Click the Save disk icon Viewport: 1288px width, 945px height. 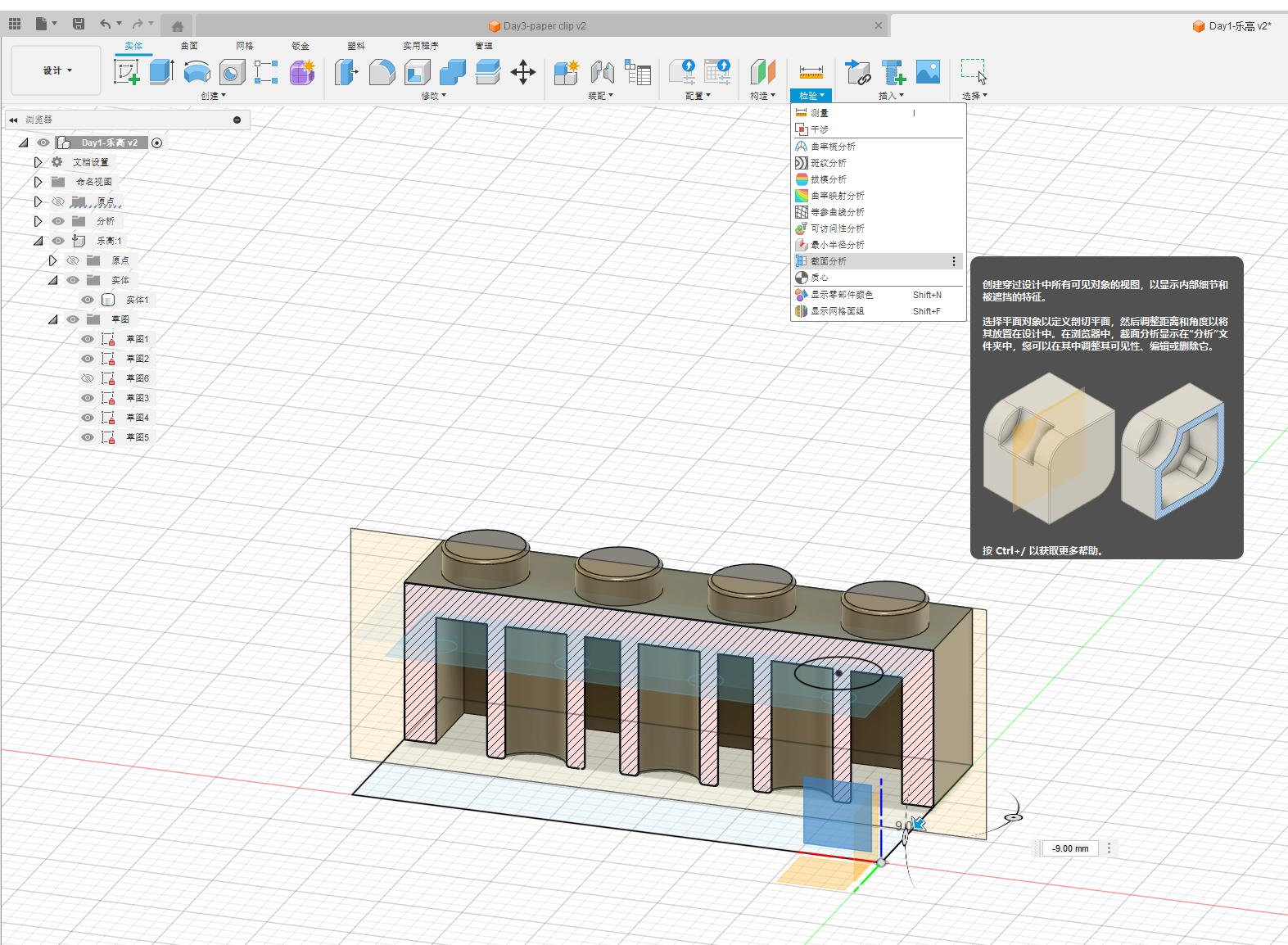[x=79, y=24]
